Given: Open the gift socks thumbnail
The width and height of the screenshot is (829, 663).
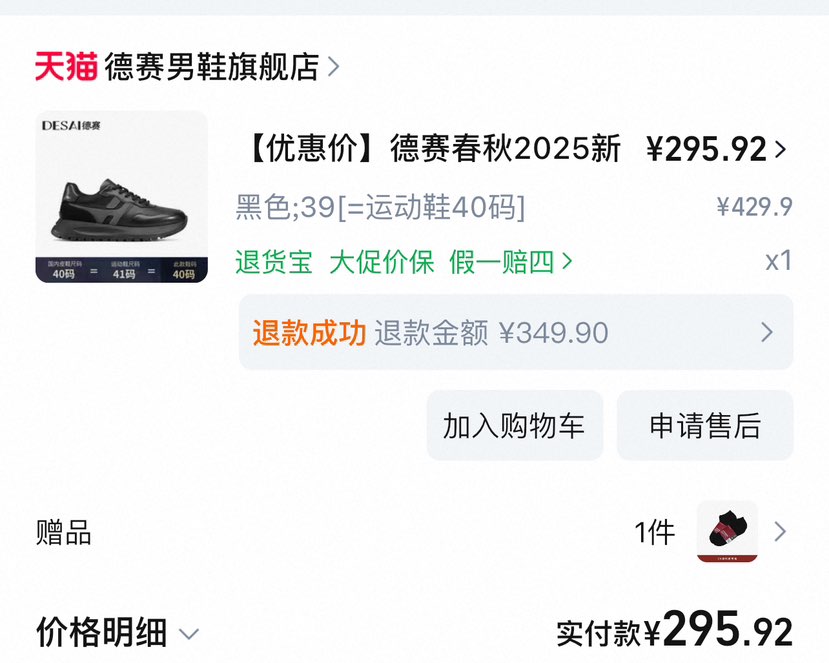Looking at the screenshot, I should (727, 532).
